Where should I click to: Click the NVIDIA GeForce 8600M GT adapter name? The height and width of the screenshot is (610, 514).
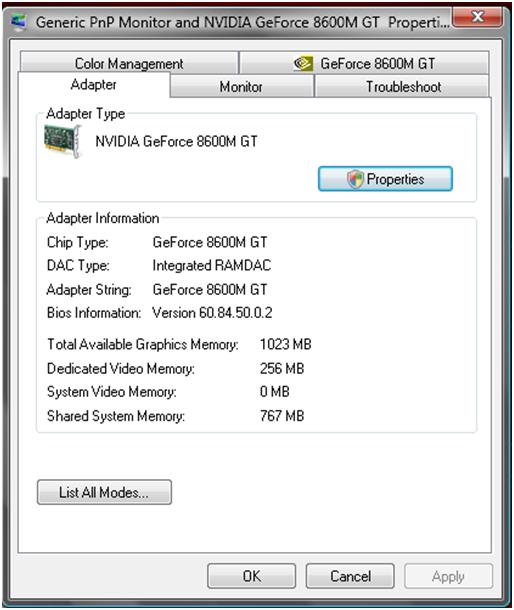[176, 141]
